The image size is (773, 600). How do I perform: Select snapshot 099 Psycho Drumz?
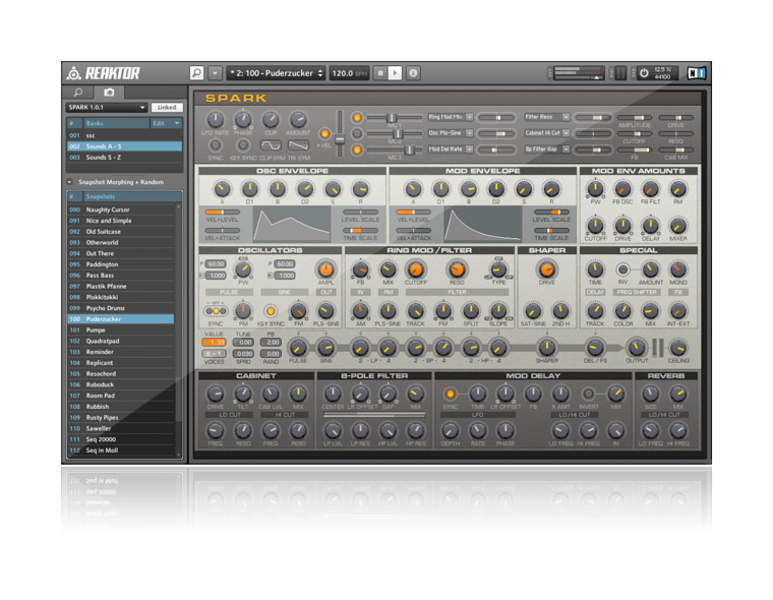(x=121, y=308)
